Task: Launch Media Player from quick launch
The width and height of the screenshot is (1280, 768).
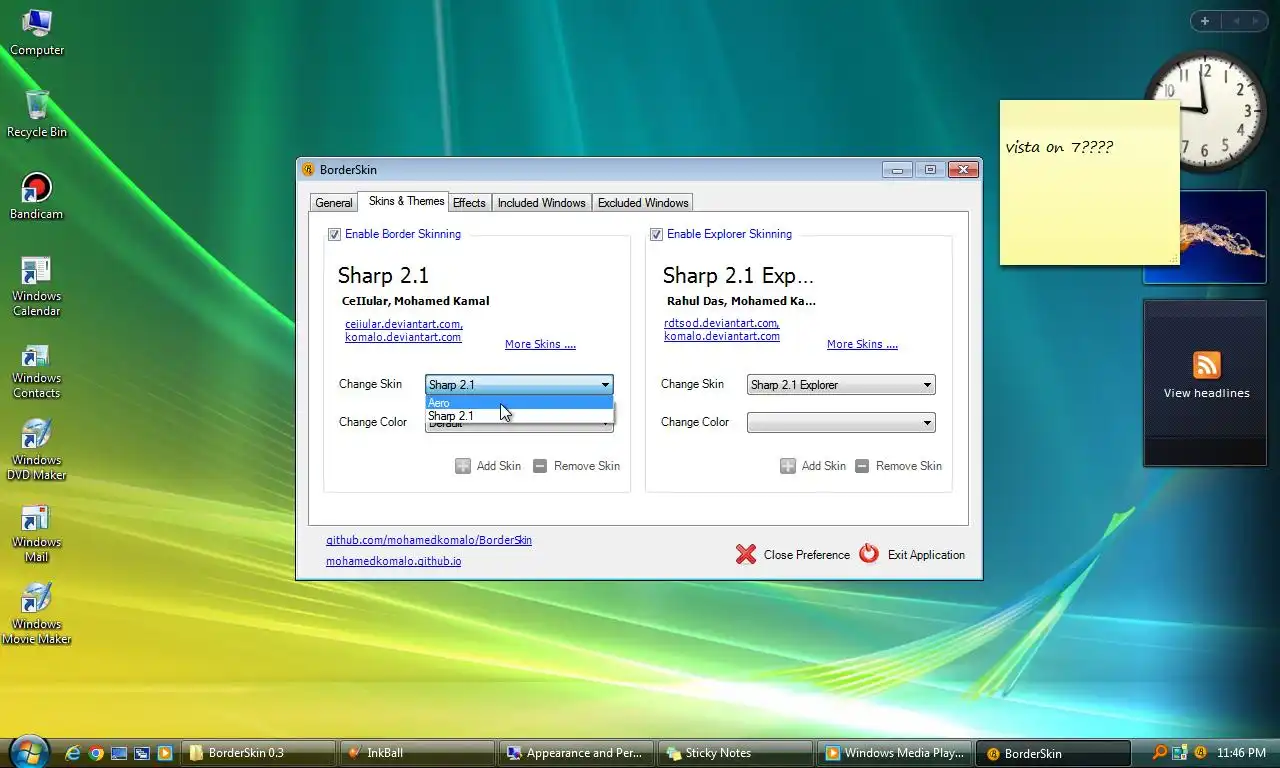Action: coord(165,753)
